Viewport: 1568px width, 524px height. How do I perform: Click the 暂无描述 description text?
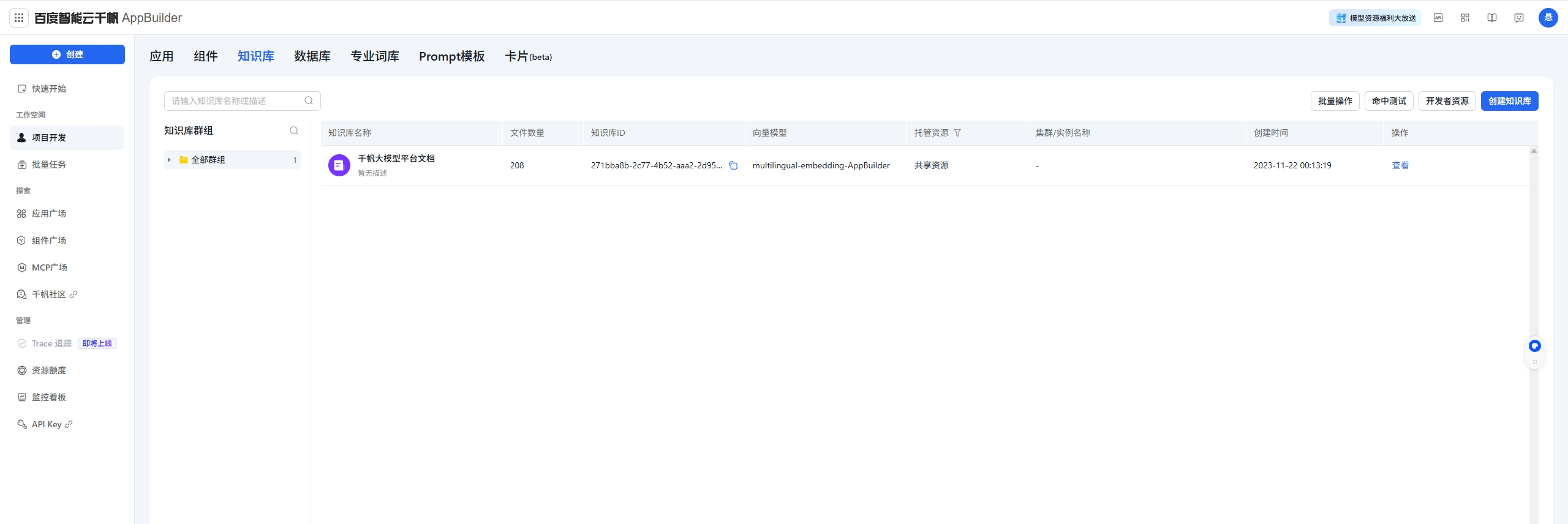[372, 173]
